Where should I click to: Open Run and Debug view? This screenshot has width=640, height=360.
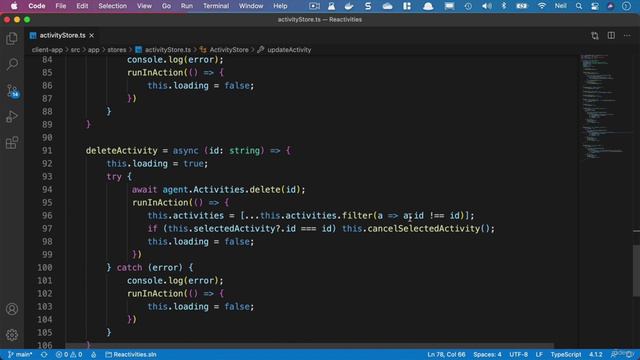point(12,117)
